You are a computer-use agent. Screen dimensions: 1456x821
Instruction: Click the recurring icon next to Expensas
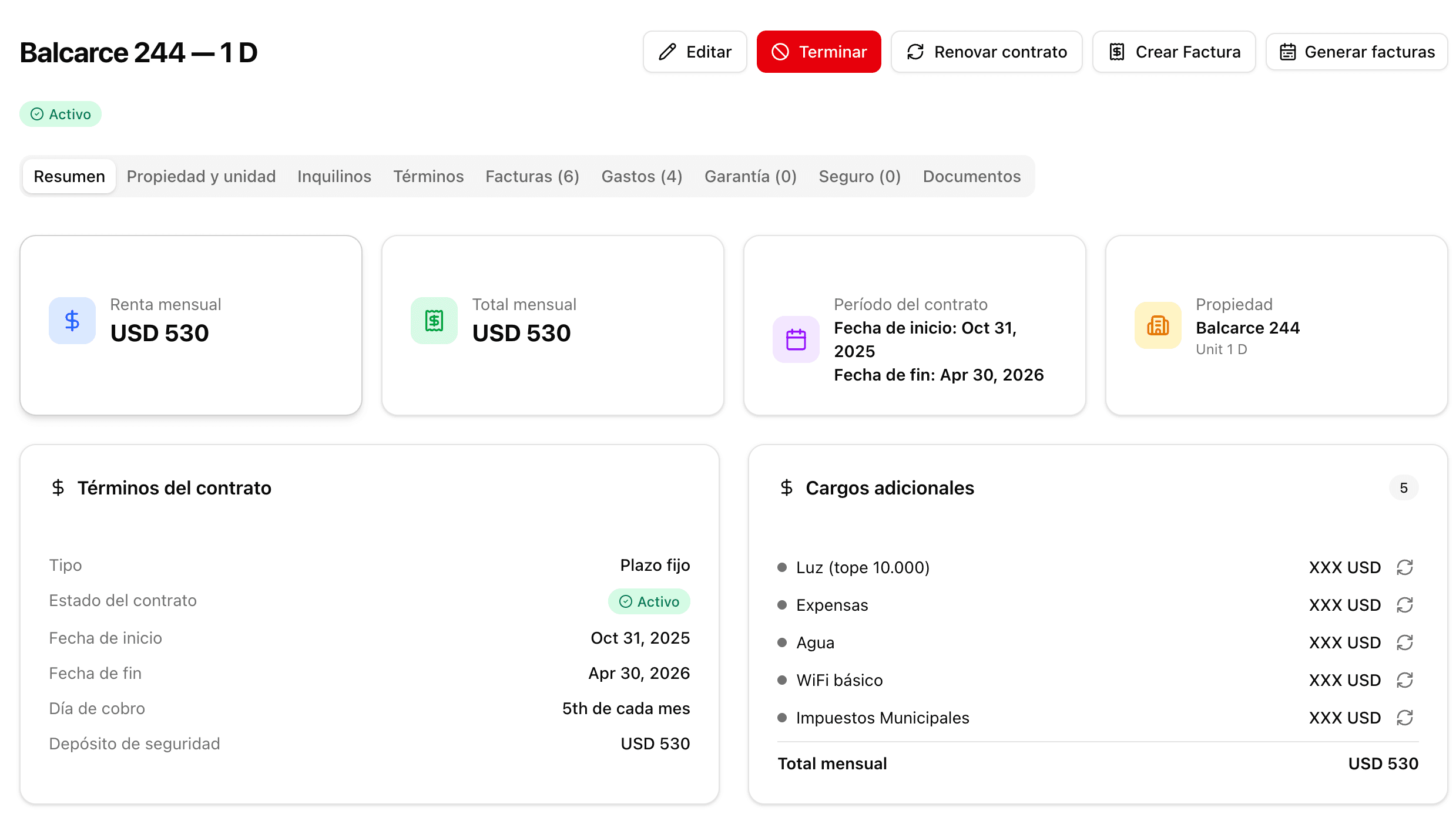pos(1405,605)
